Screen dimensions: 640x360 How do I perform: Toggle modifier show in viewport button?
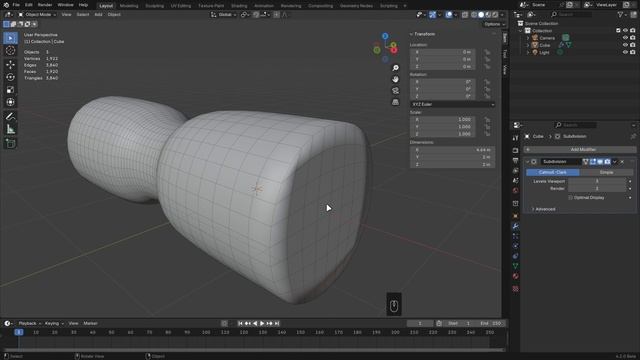[x=600, y=162]
